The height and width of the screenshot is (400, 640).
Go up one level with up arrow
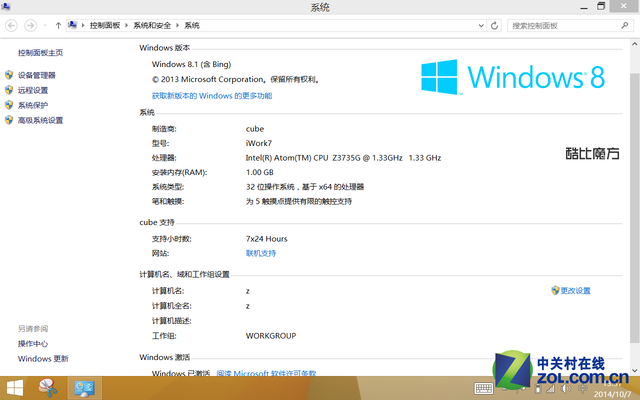[58, 26]
